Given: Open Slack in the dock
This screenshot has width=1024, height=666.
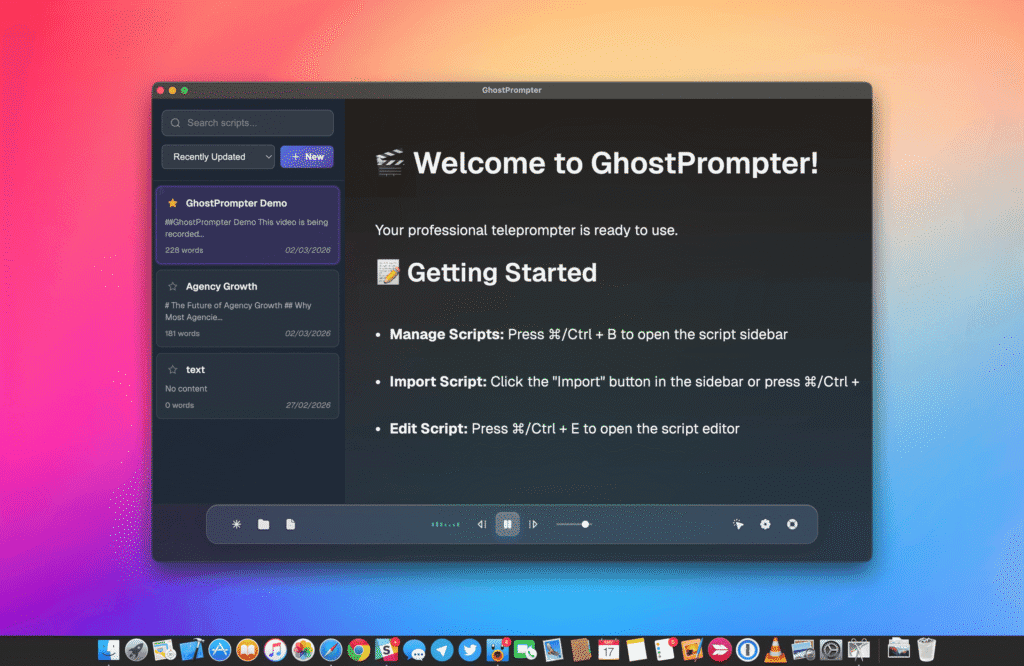Looking at the screenshot, I should tap(387, 650).
